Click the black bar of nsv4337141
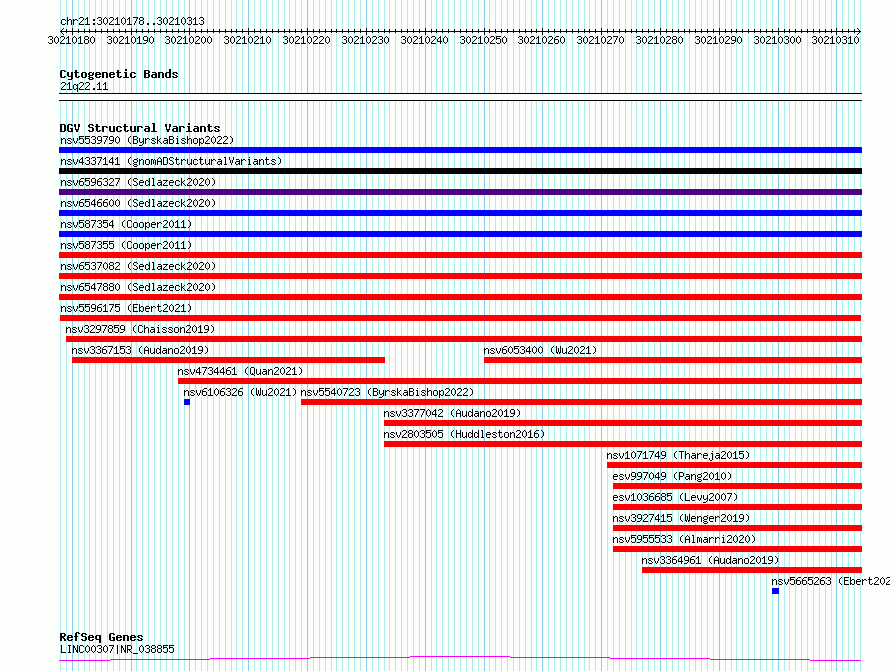 pyautogui.click(x=460, y=171)
